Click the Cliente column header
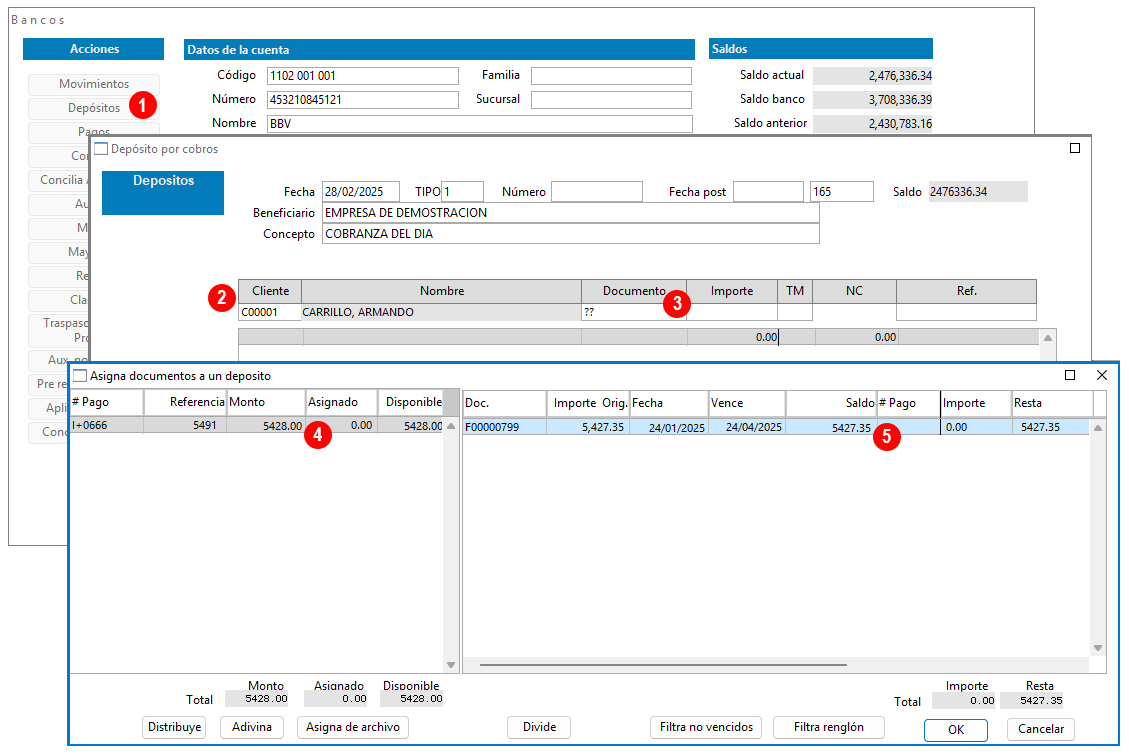 (x=270, y=291)
